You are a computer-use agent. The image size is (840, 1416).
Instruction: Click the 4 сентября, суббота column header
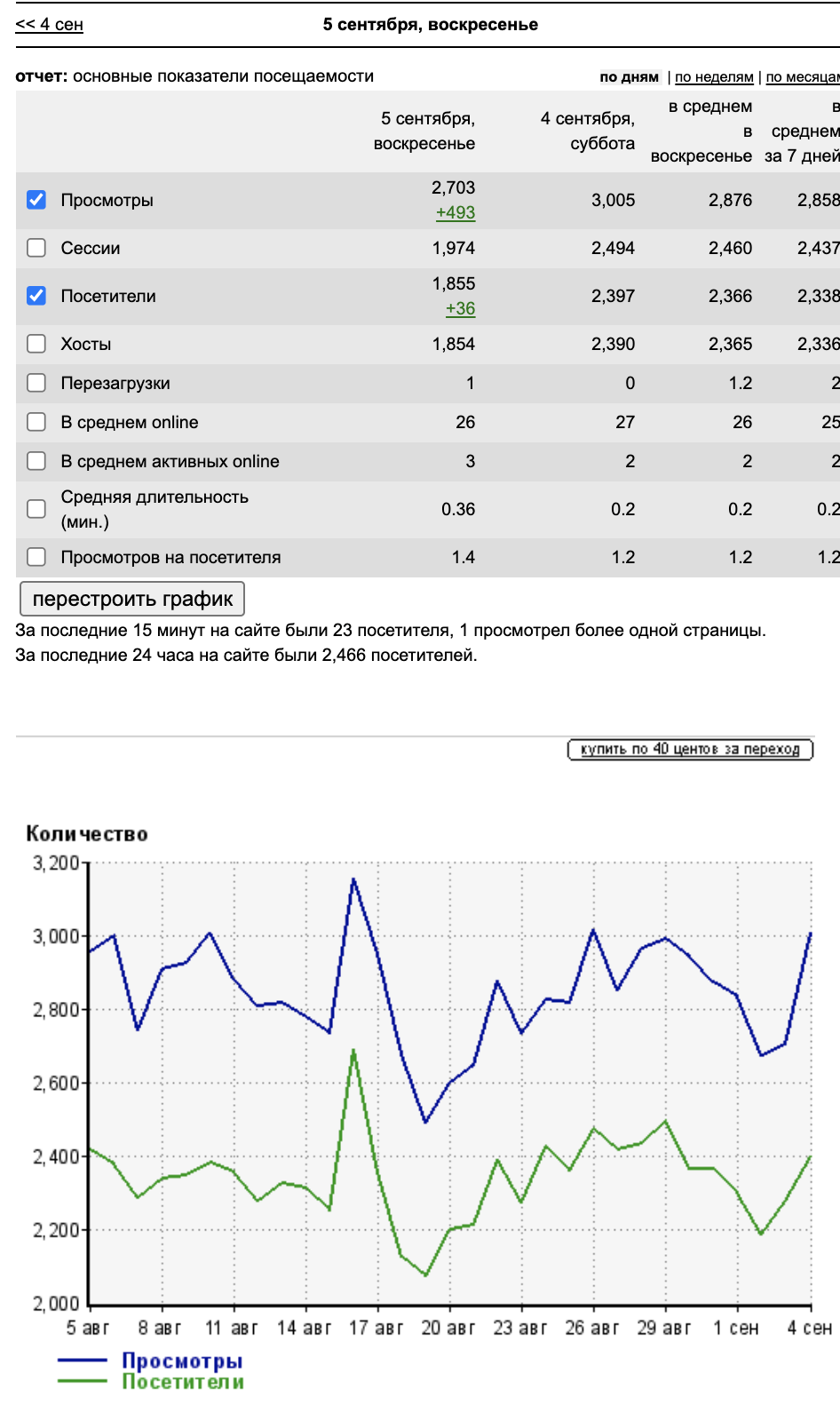[588, 131]
